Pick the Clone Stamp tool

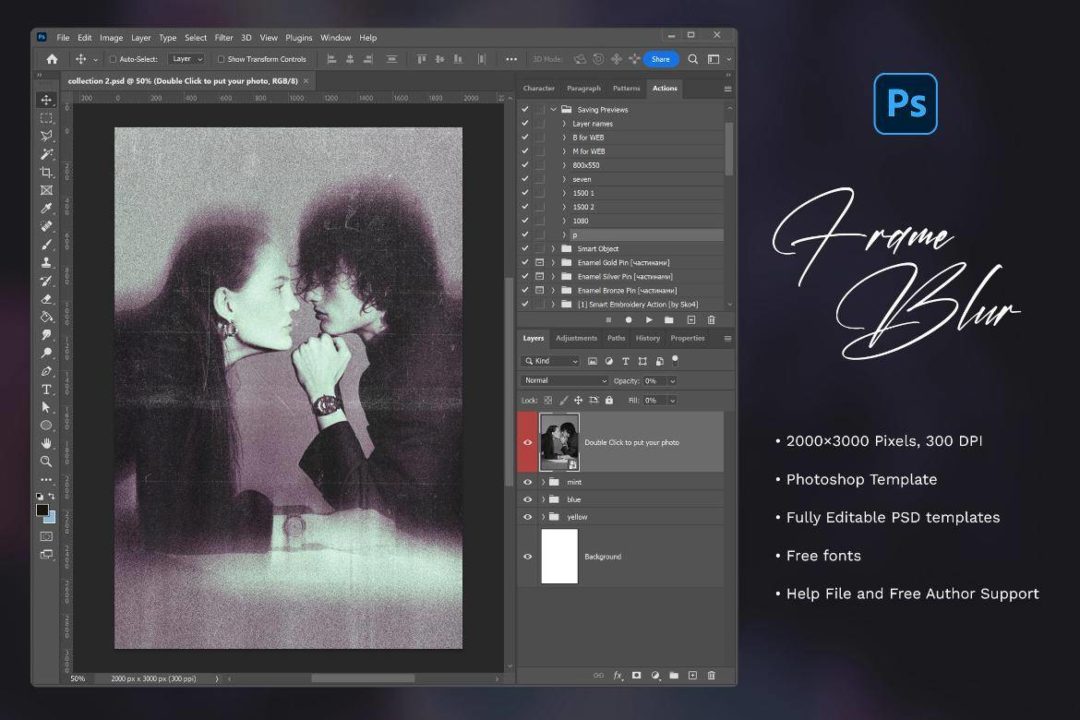click(46, 262)
